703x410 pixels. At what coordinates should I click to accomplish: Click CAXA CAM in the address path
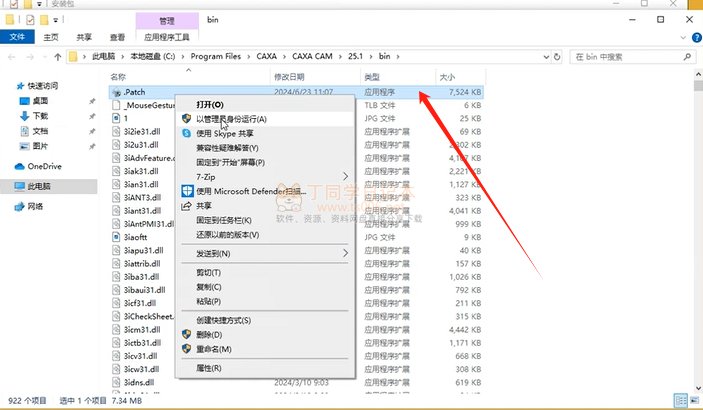(312, 57)
